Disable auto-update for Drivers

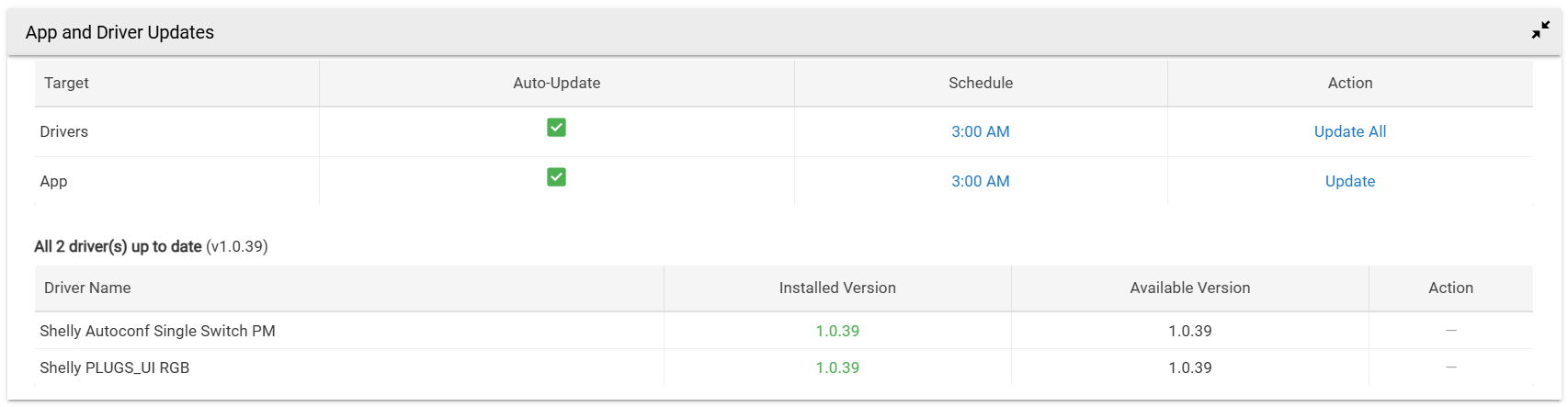(x=556, y=128)
